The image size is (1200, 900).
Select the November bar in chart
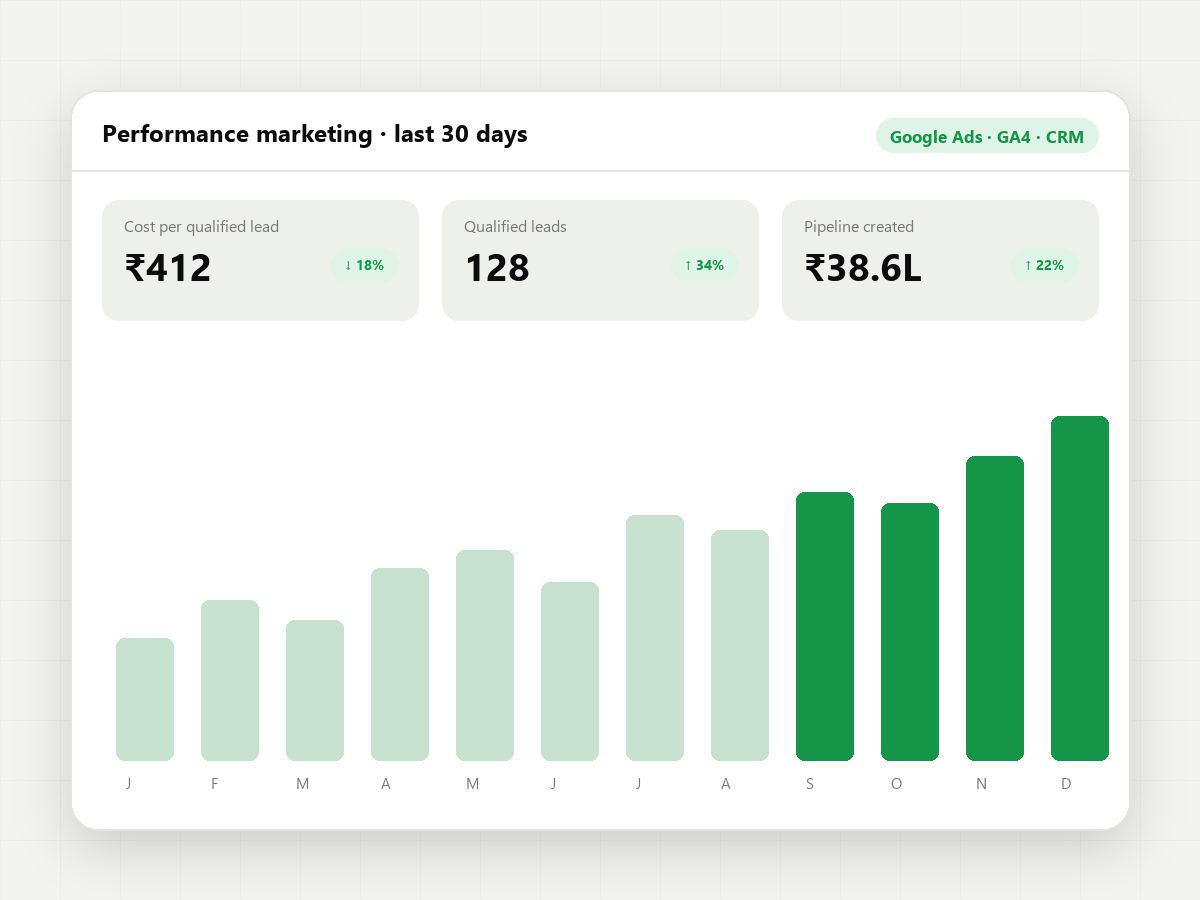tap(995, 608)
